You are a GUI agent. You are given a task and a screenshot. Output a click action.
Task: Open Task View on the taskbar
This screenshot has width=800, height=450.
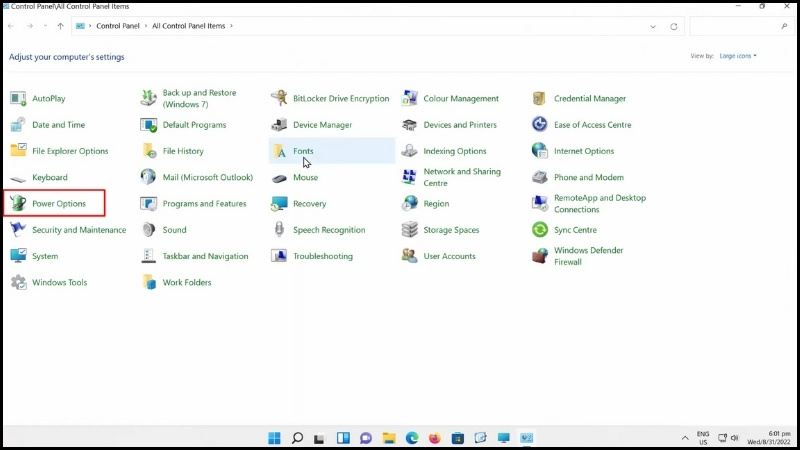pos(320,438)
